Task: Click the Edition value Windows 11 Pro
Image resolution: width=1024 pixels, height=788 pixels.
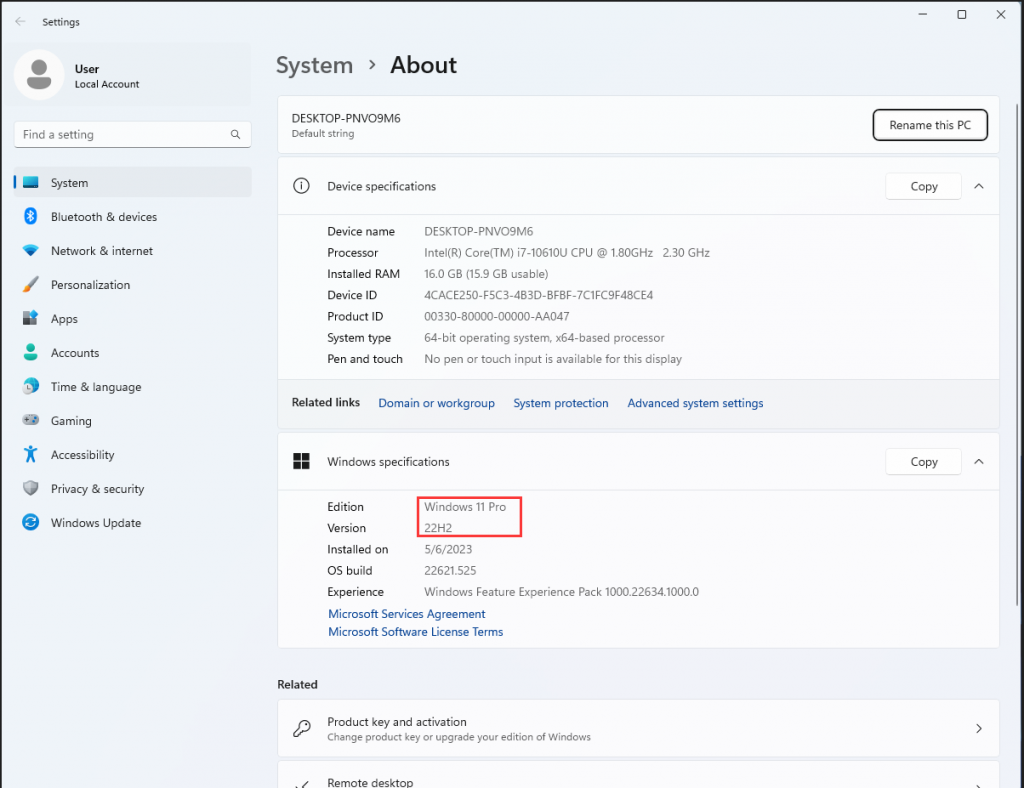Action: 465,507
